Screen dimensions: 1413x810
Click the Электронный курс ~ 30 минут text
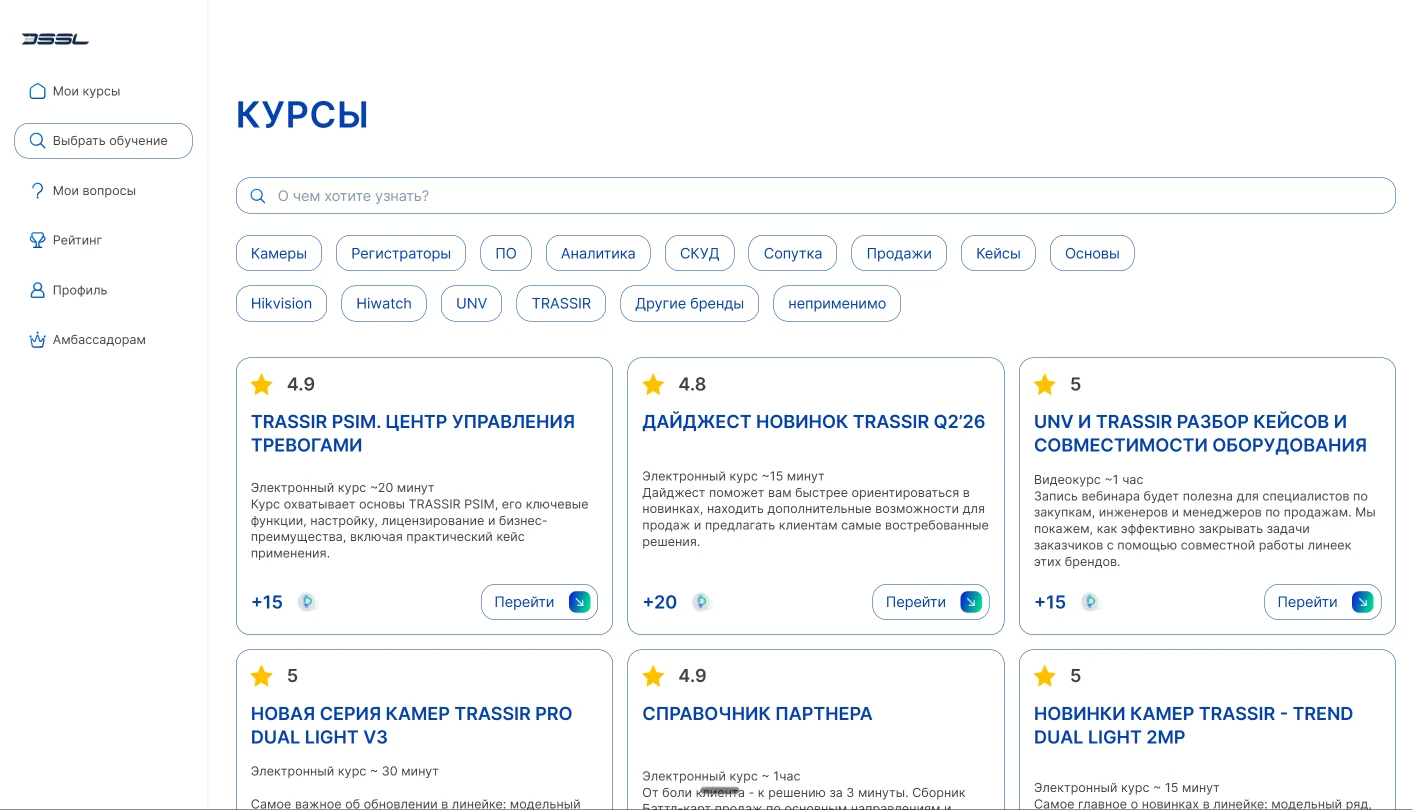(345, 771)
